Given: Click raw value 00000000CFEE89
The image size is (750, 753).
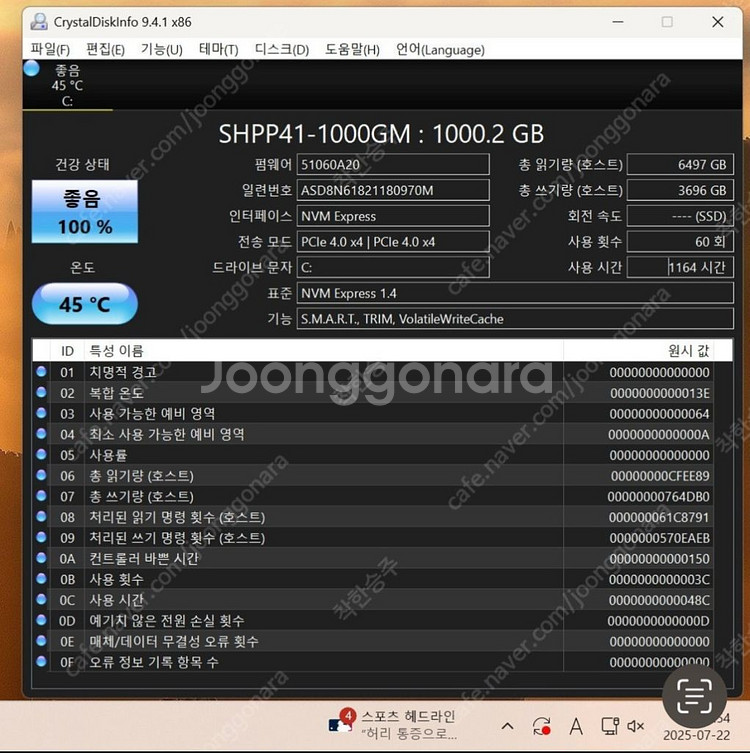Looking at the screenshot, I should click(x=660, y=476).
